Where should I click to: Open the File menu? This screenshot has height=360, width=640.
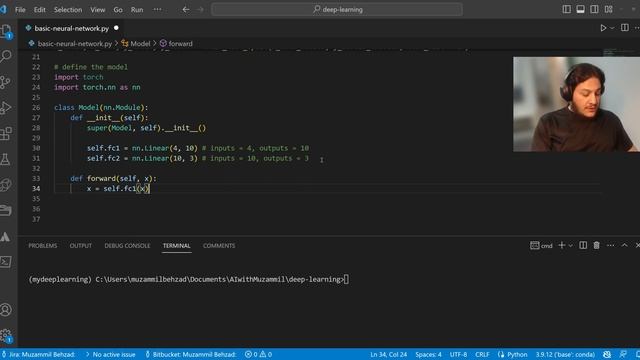pyautogui.click(x=20, y=9)
